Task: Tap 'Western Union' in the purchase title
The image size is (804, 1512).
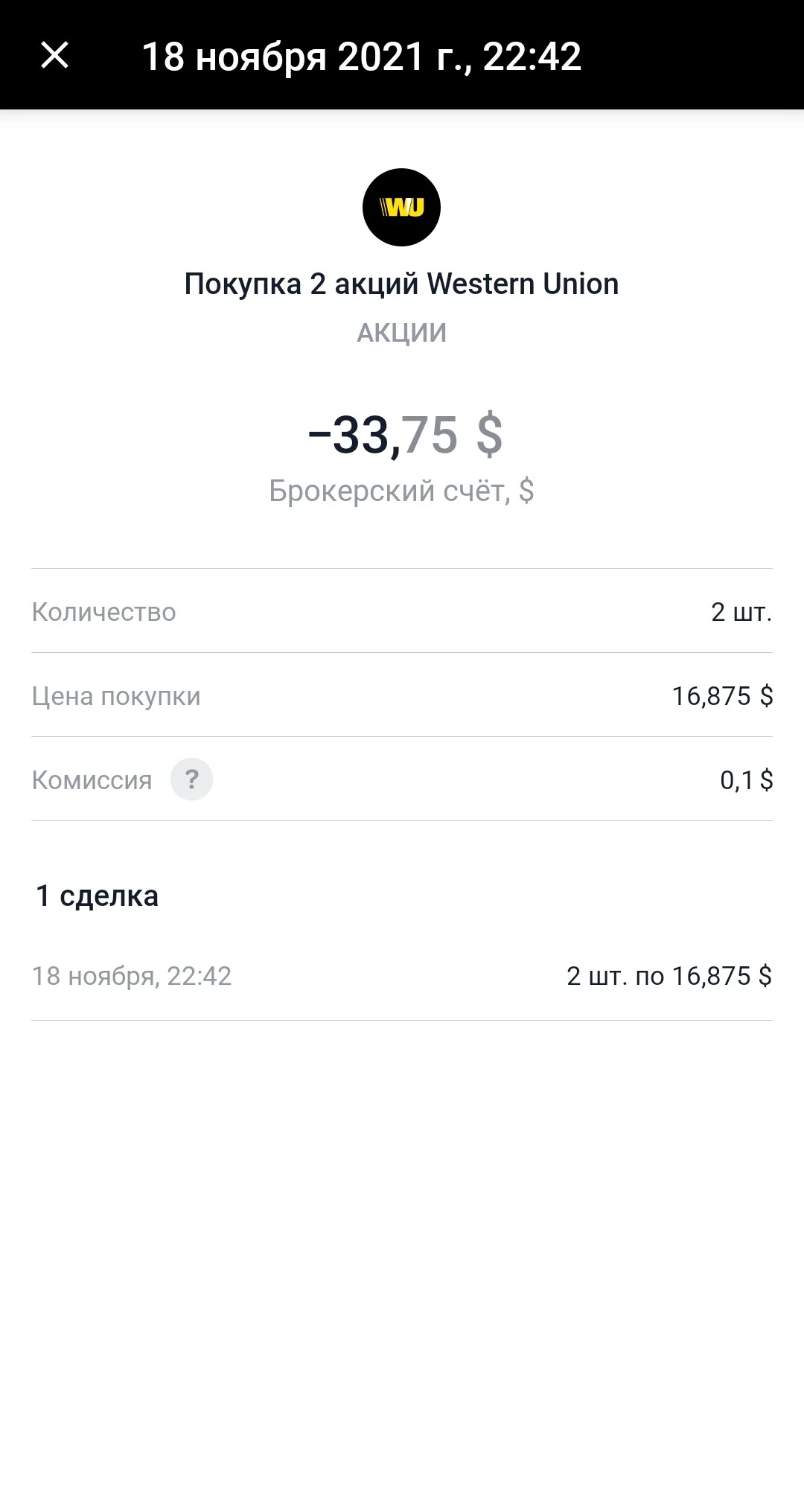Action: [x=523, y=284]
